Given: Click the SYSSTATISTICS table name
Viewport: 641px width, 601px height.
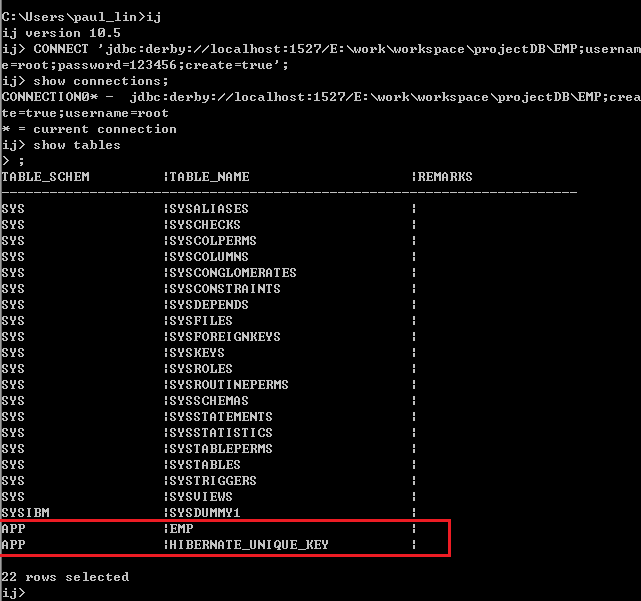Looking at the screenshot, I should (221, 433).
